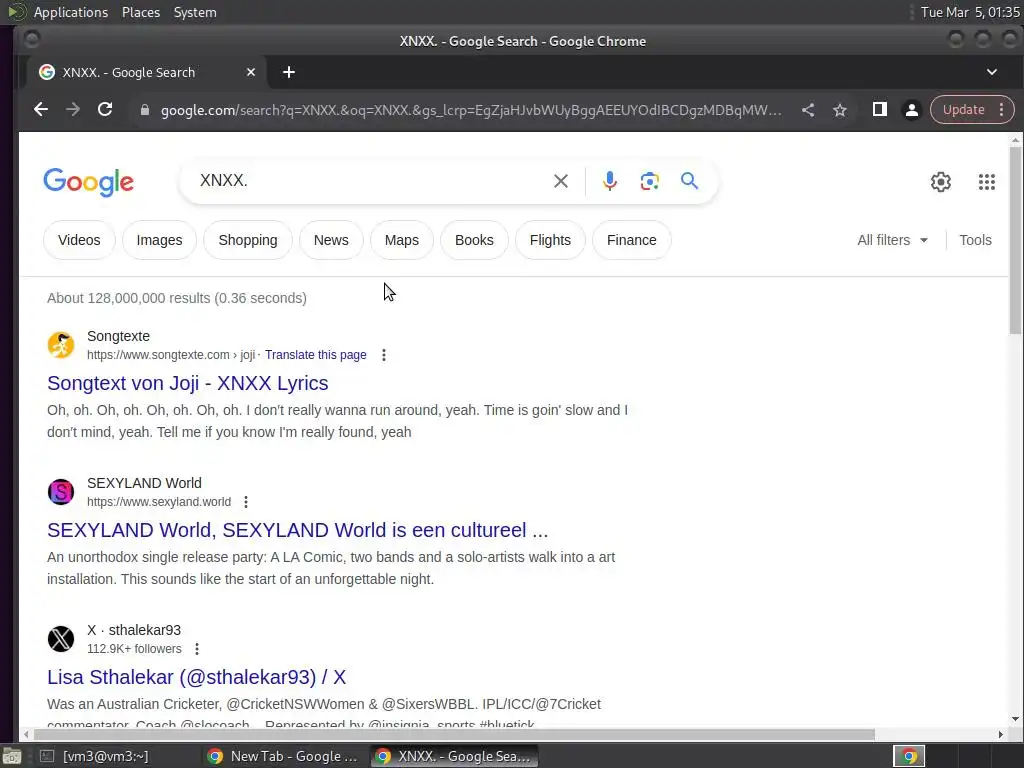Screen dimensions: 1024x768
Task: Click Translate this page link
Action: (x=315, y=355)
